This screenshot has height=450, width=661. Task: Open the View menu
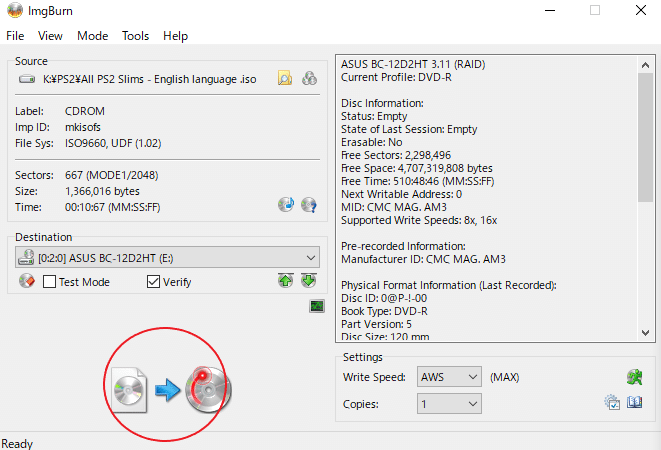click(x=50, y=36)
